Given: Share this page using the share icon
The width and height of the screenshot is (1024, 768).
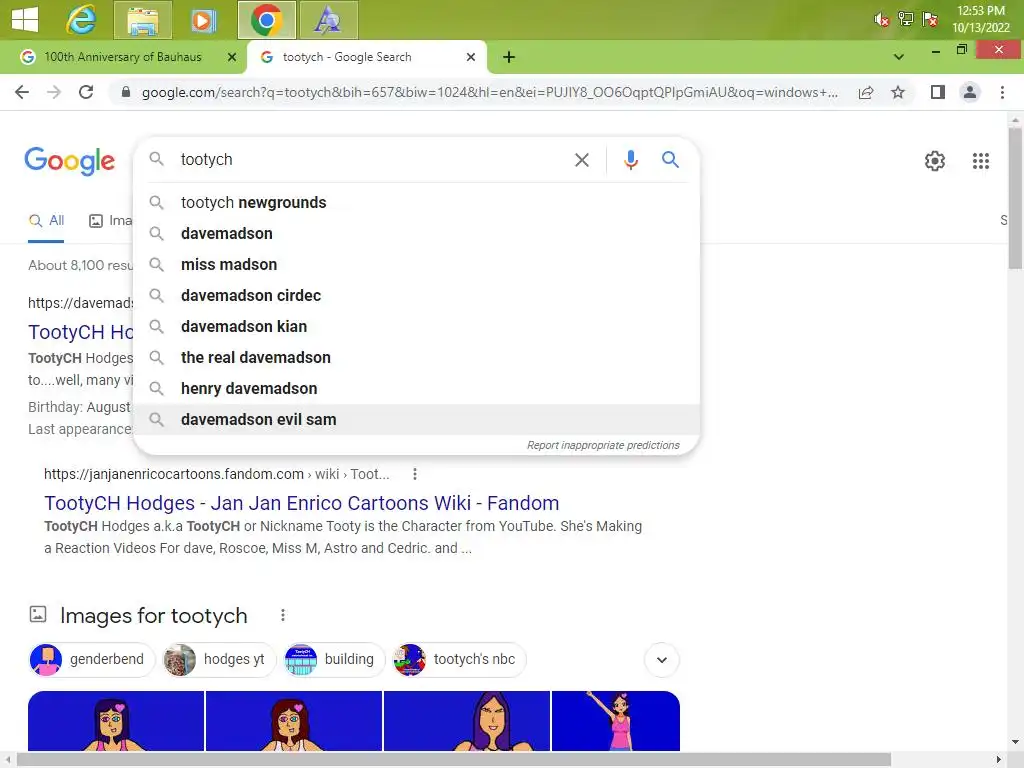Looking at the screenshot, I should [866, 92].
